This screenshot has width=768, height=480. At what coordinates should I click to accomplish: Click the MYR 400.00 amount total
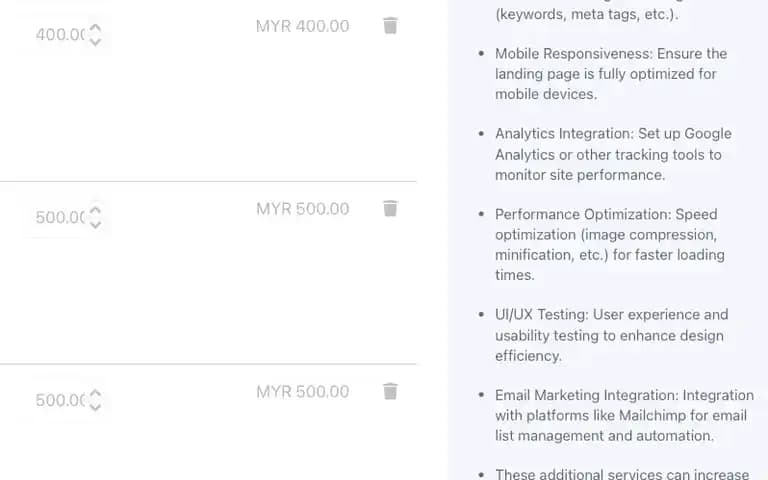tap(303, 26)
